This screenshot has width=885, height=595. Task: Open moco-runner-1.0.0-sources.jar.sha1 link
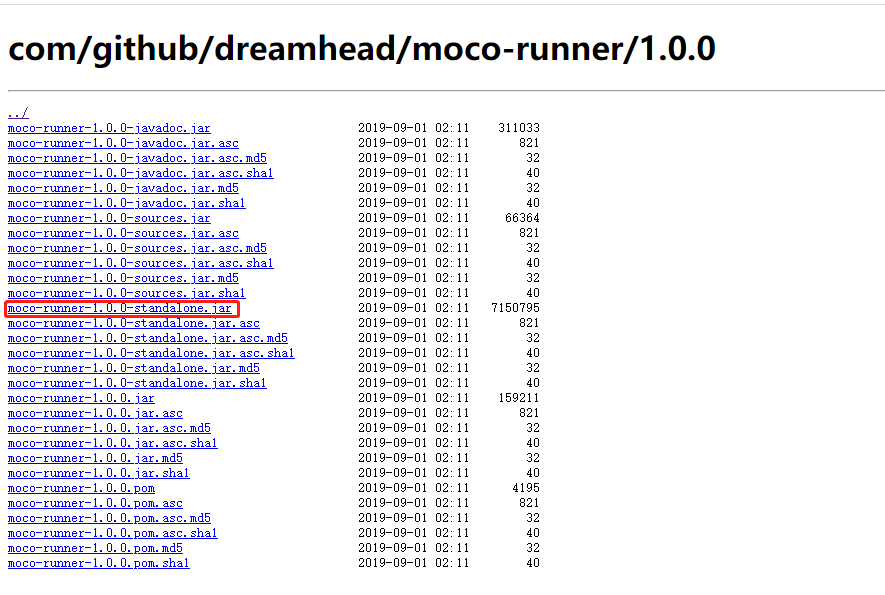(x=126, y=294)
